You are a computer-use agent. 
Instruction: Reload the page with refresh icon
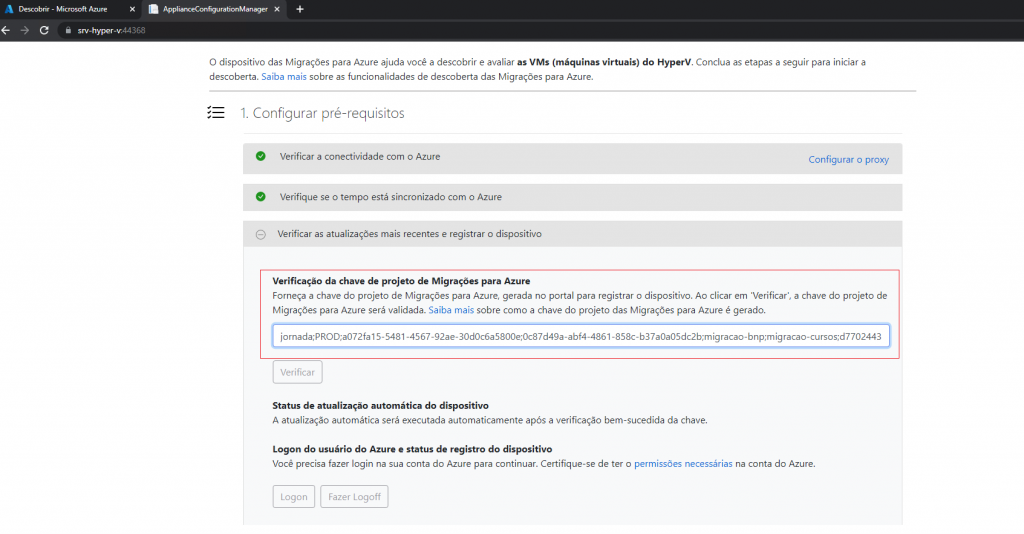(x=44, y=30)
